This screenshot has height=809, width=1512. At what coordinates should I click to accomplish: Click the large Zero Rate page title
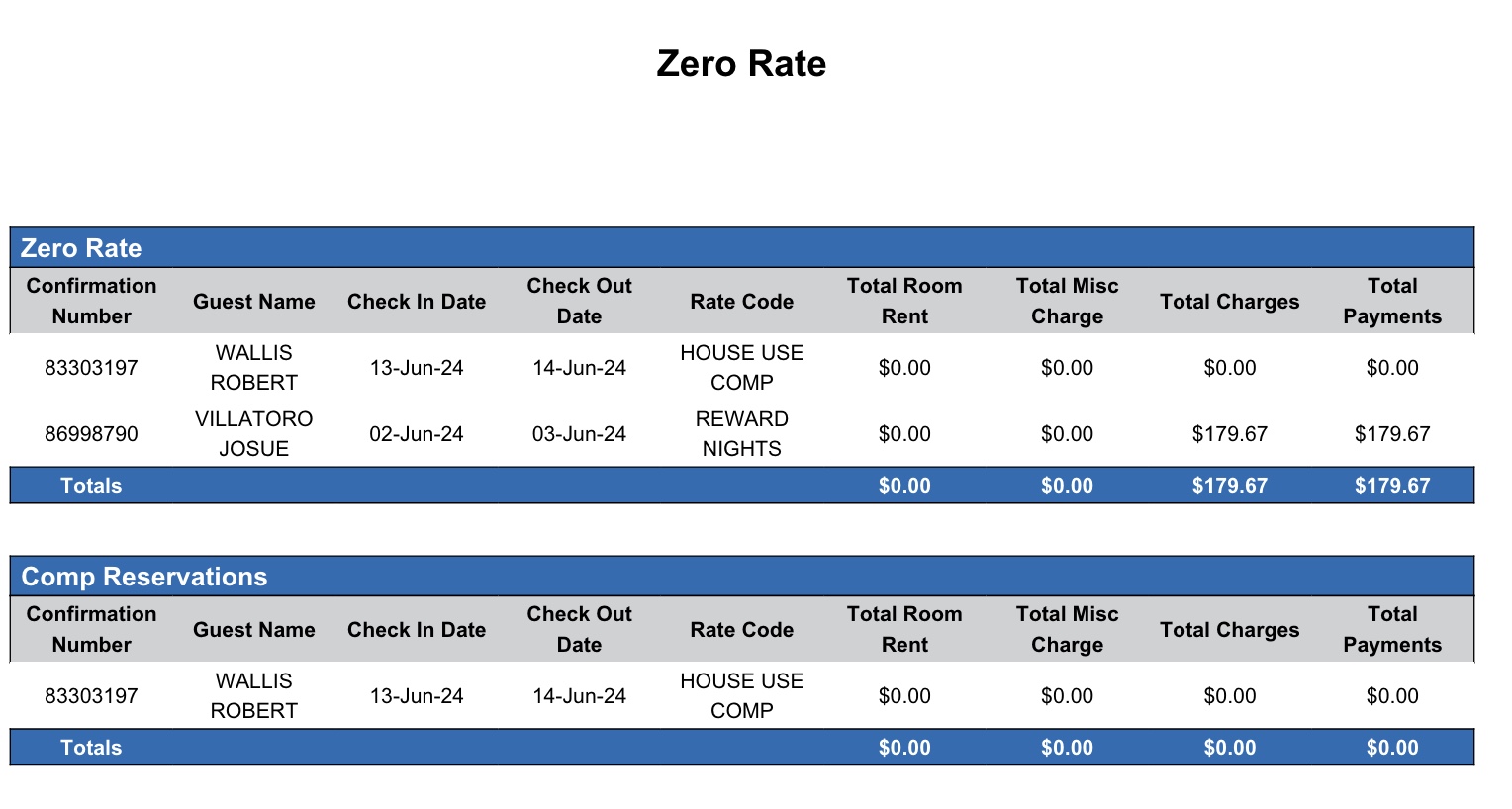tap(741, 64)
